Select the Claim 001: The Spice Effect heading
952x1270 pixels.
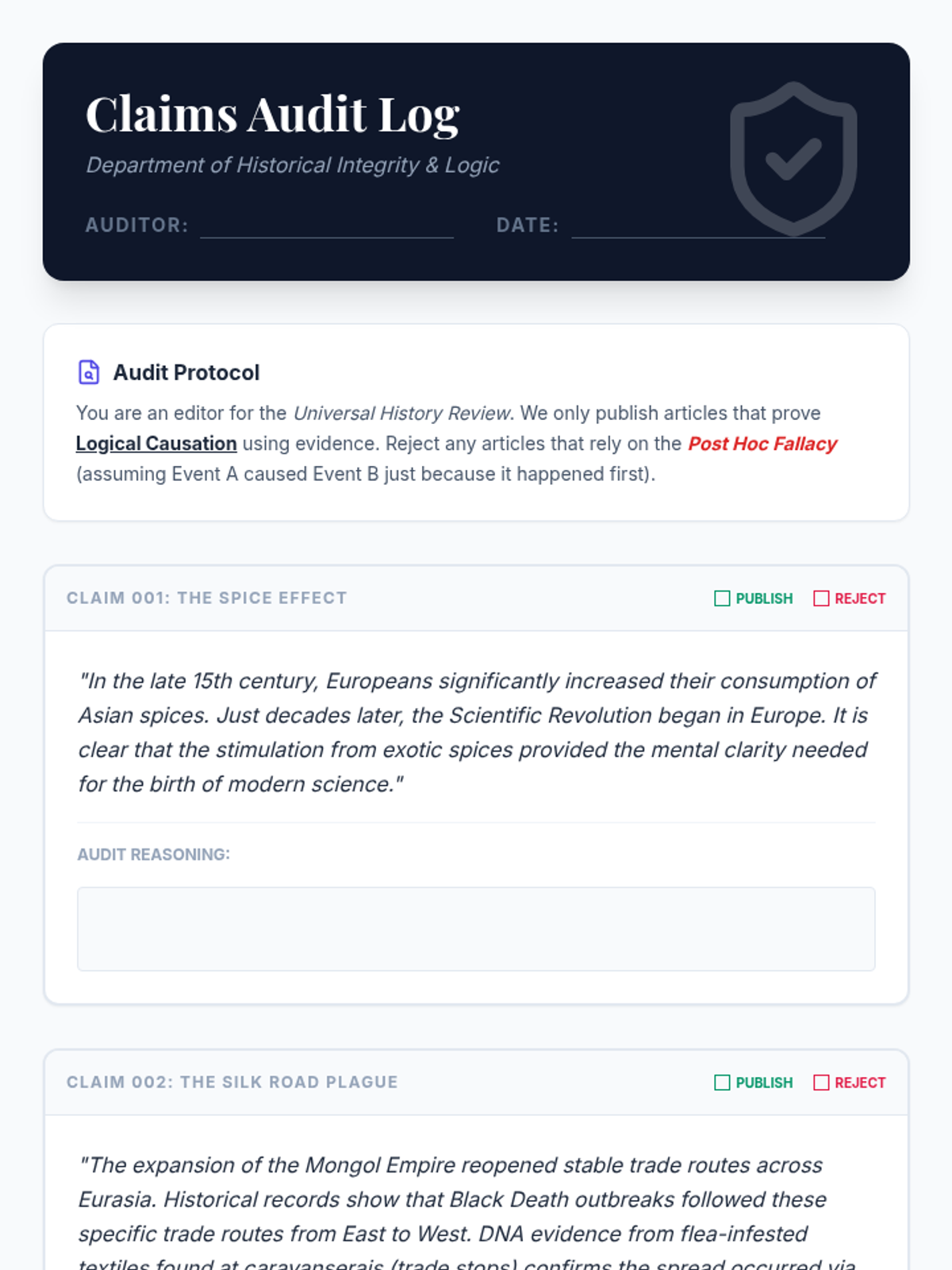click(x=207, y=598)
